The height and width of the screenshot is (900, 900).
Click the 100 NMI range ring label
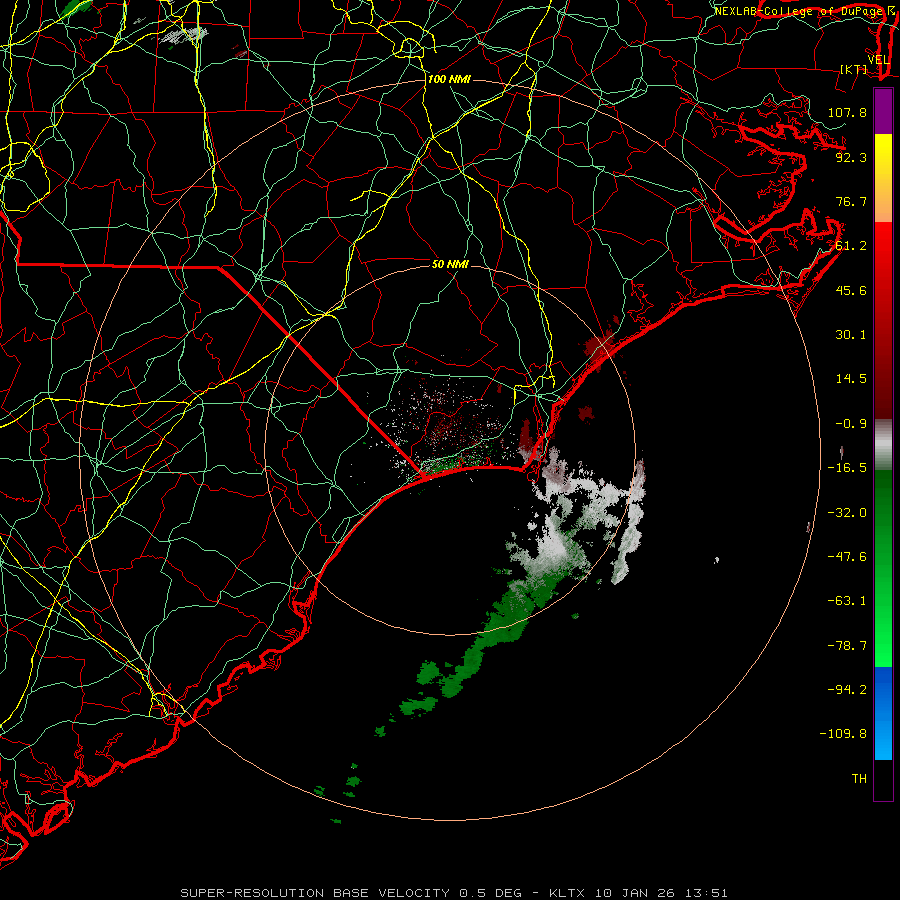(449, 79)
